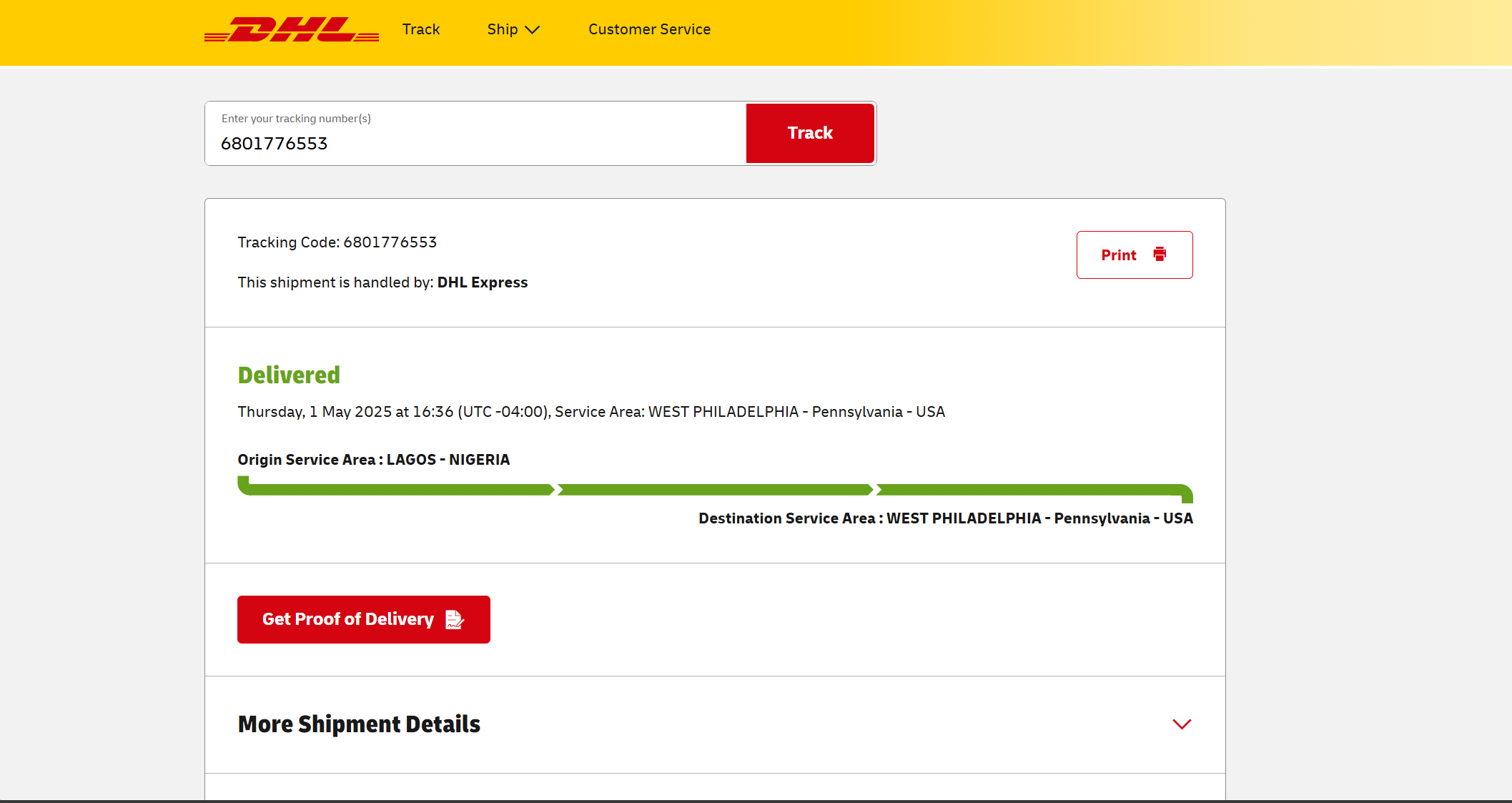Click the More Shipment Details heading

359,724
